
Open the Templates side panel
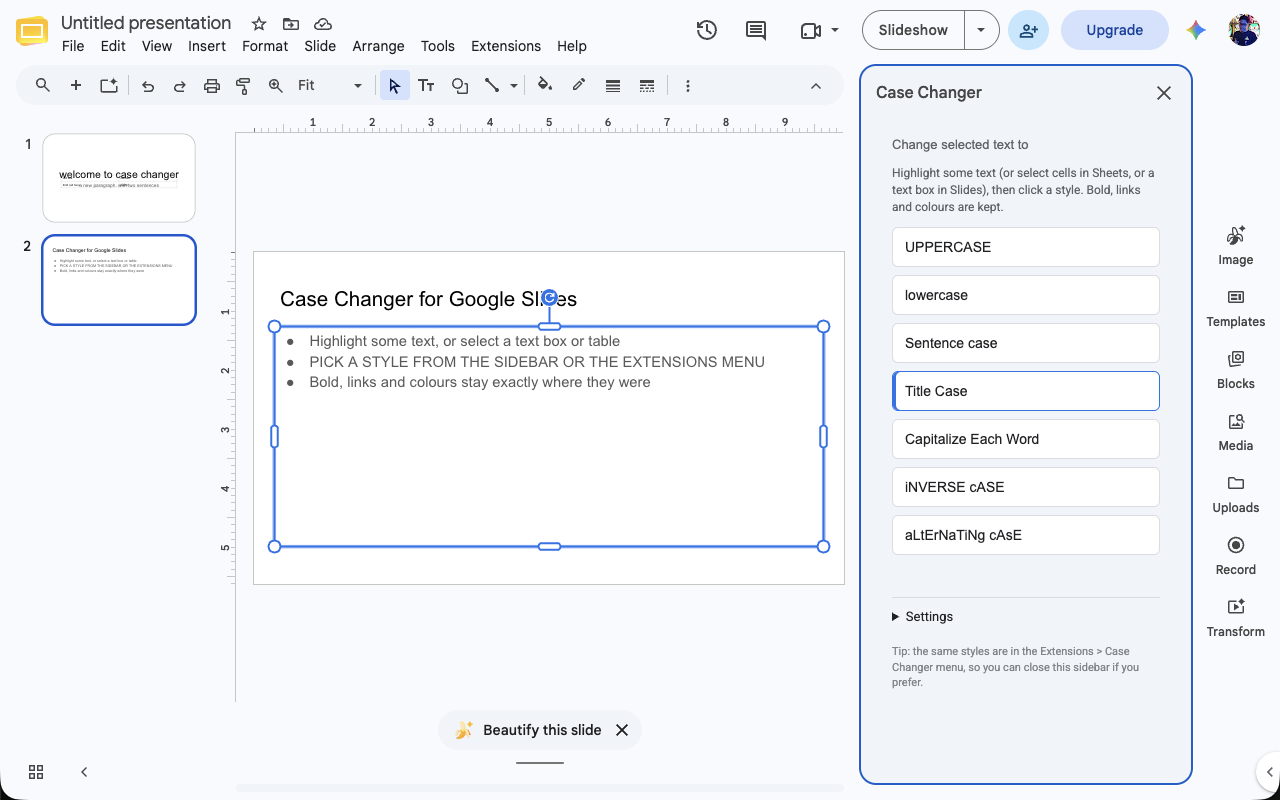1236,308
